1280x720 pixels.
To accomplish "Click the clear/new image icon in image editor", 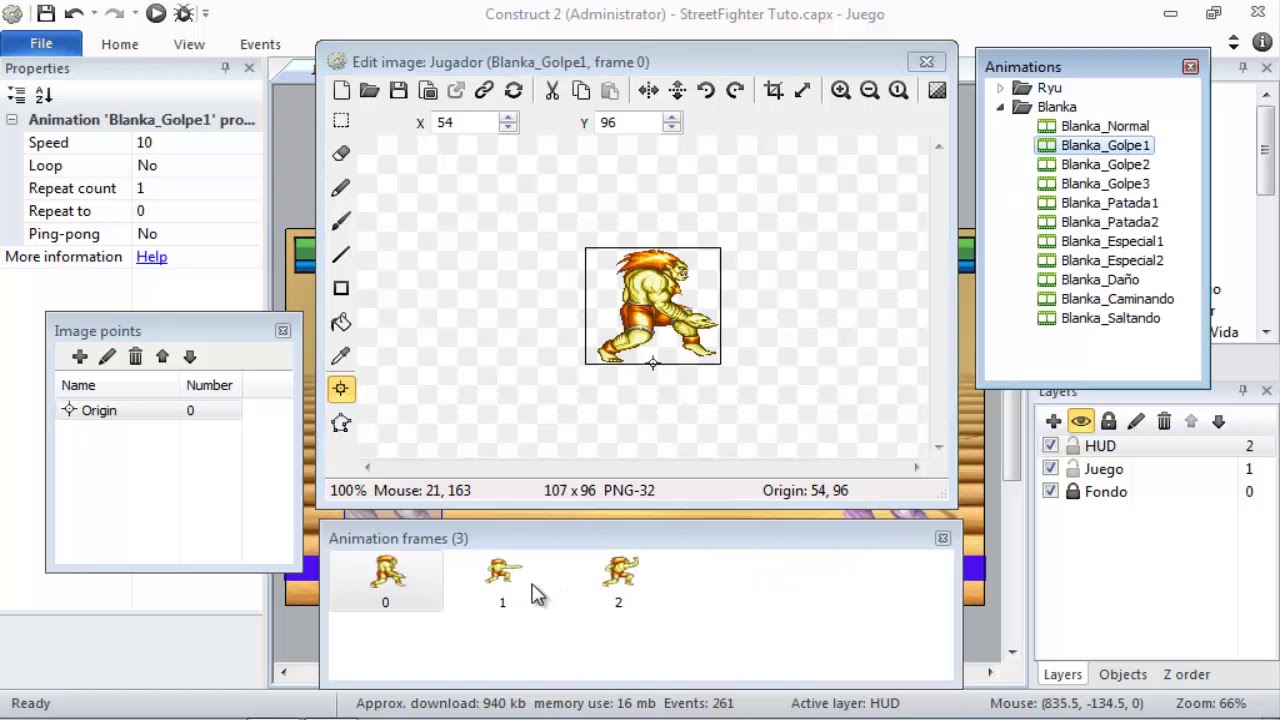I will tap(341, 91).
